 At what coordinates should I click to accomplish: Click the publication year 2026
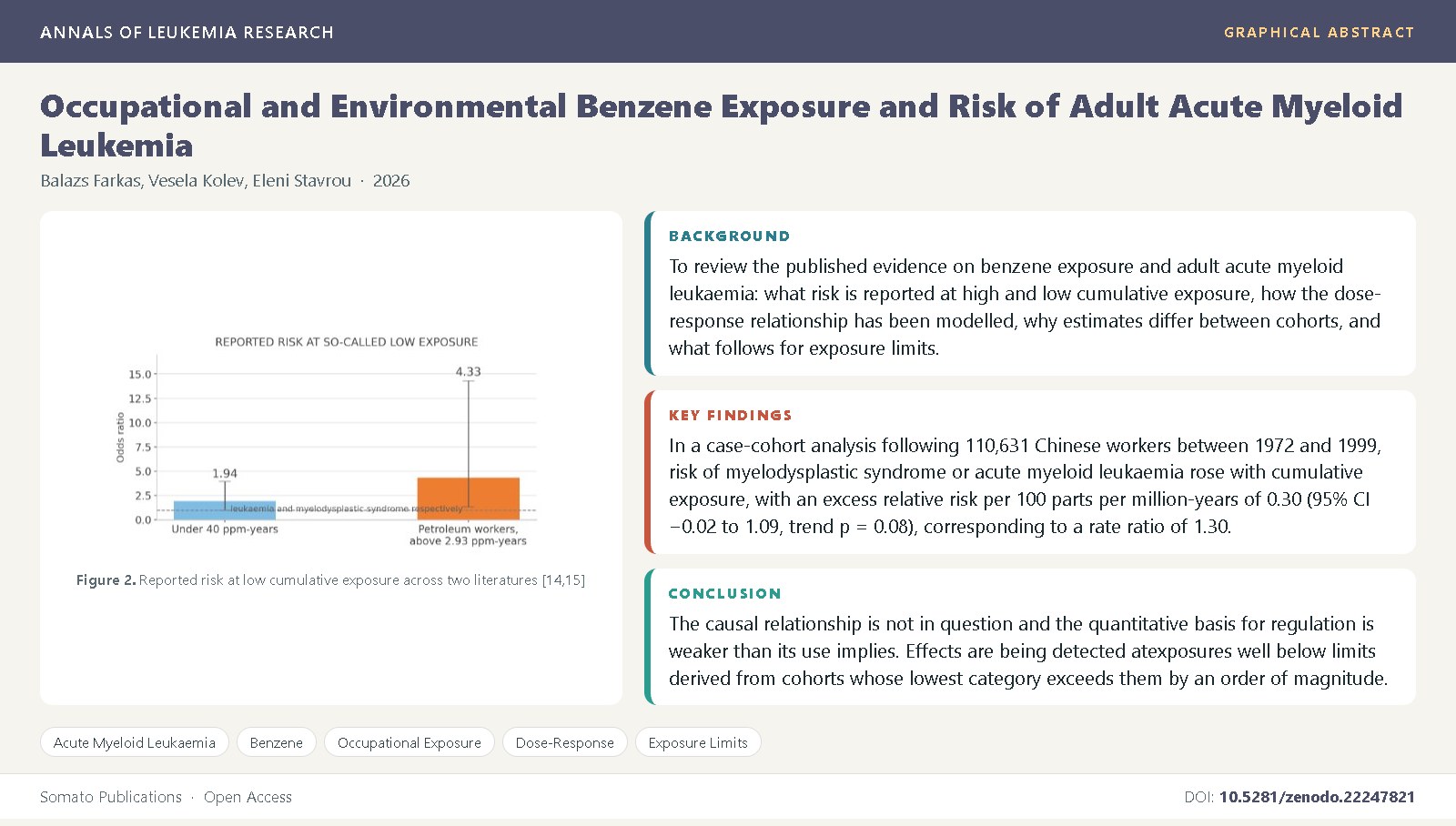(391, 180)
